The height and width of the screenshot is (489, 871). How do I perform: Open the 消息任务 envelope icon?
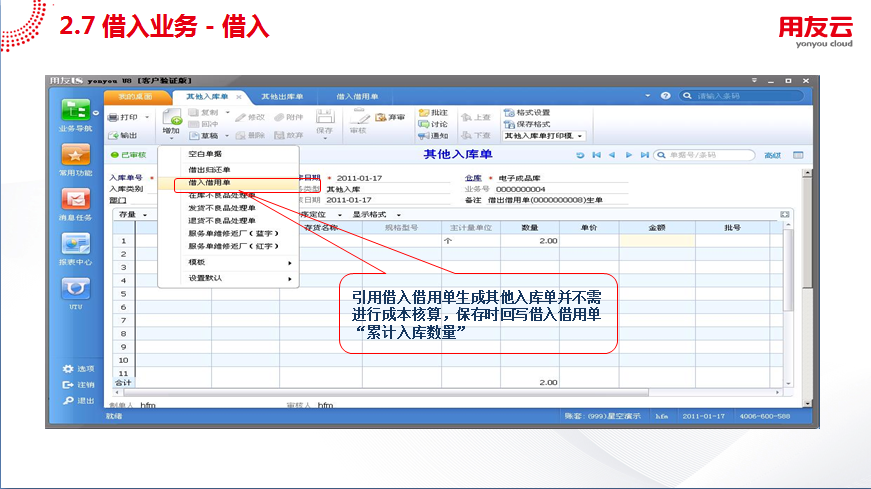tap(76, 199)
